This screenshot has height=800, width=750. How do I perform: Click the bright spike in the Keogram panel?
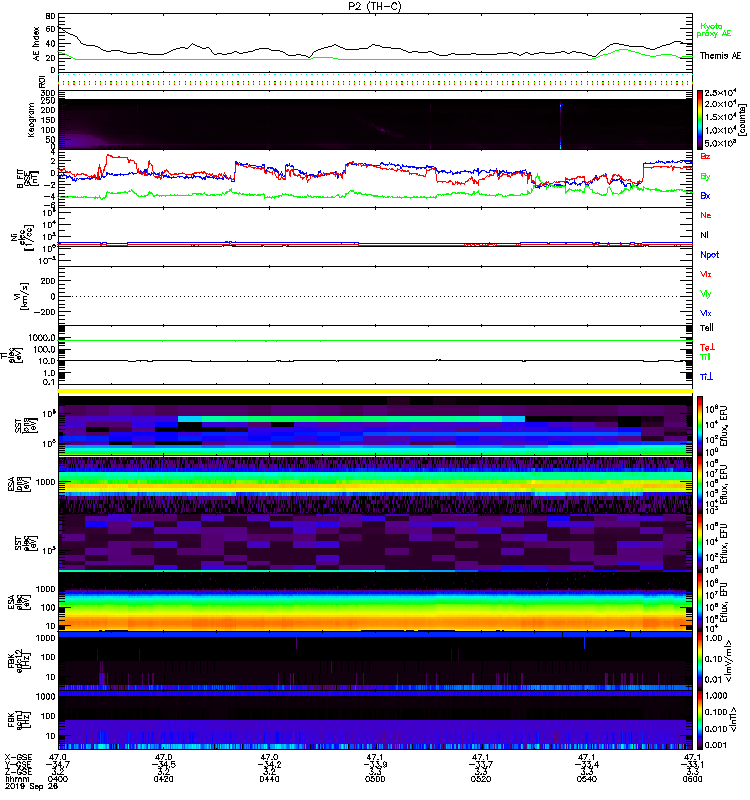coord(560,125)
